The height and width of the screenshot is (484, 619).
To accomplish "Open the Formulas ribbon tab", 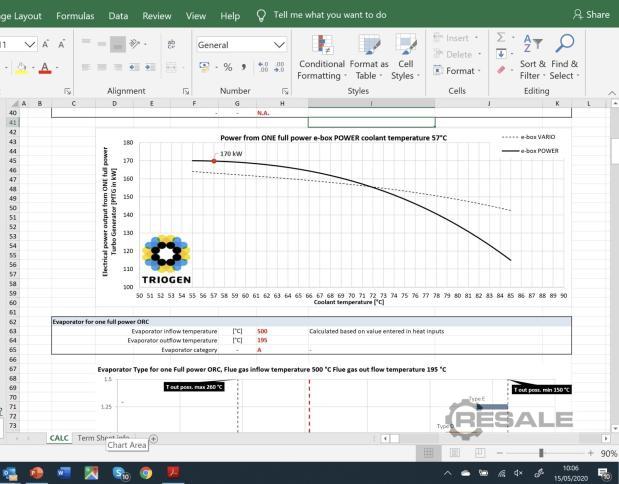I will pos(75,15).
